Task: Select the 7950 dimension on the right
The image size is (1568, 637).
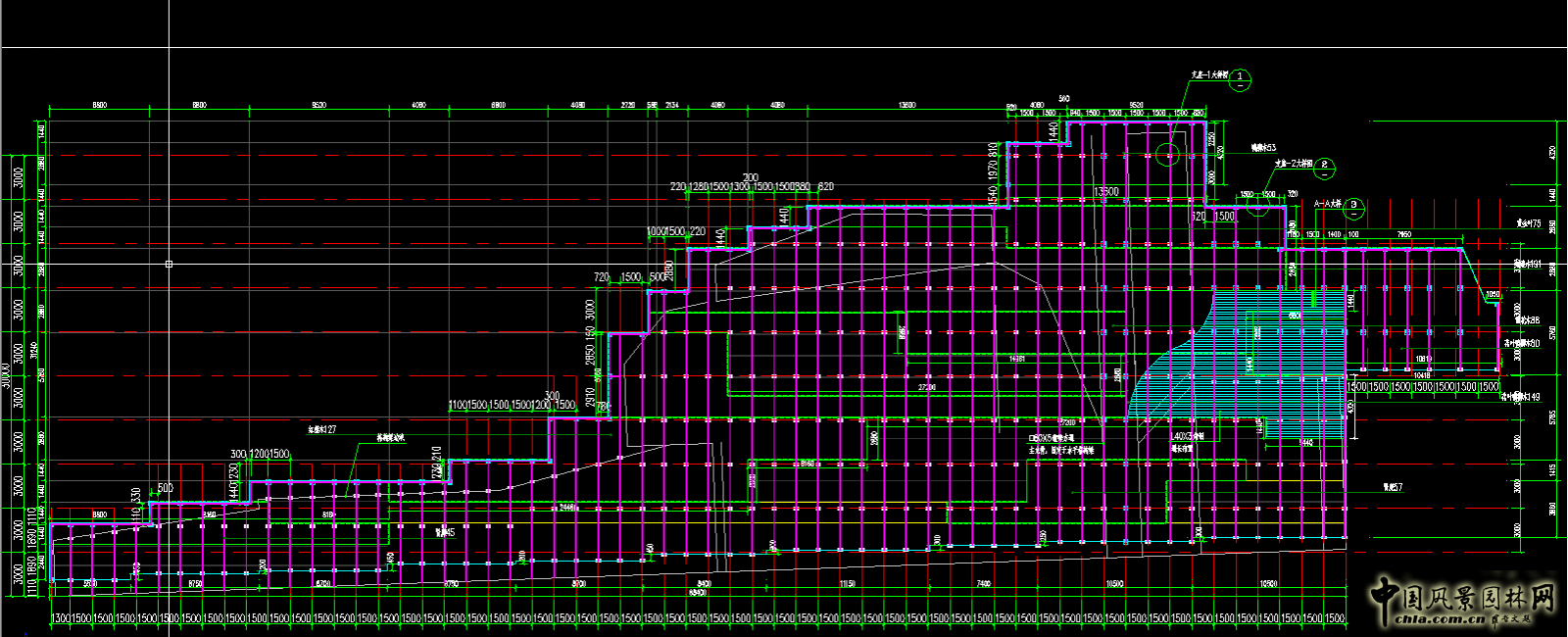Action: (1402, 235)
